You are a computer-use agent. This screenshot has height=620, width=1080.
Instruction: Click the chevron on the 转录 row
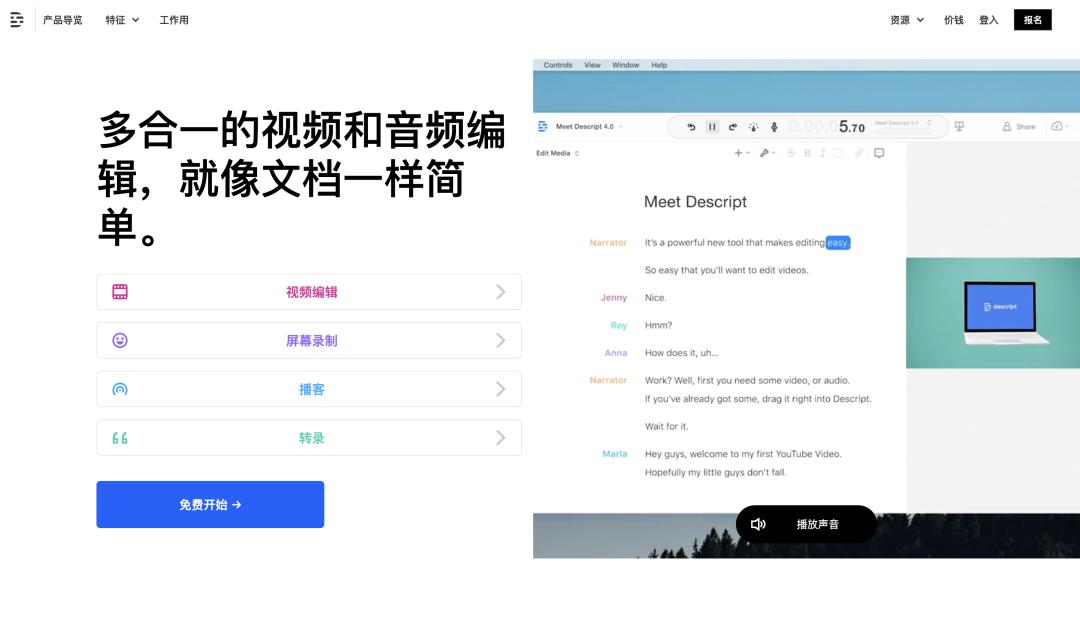pyautogui.click(x=501, y=437)
